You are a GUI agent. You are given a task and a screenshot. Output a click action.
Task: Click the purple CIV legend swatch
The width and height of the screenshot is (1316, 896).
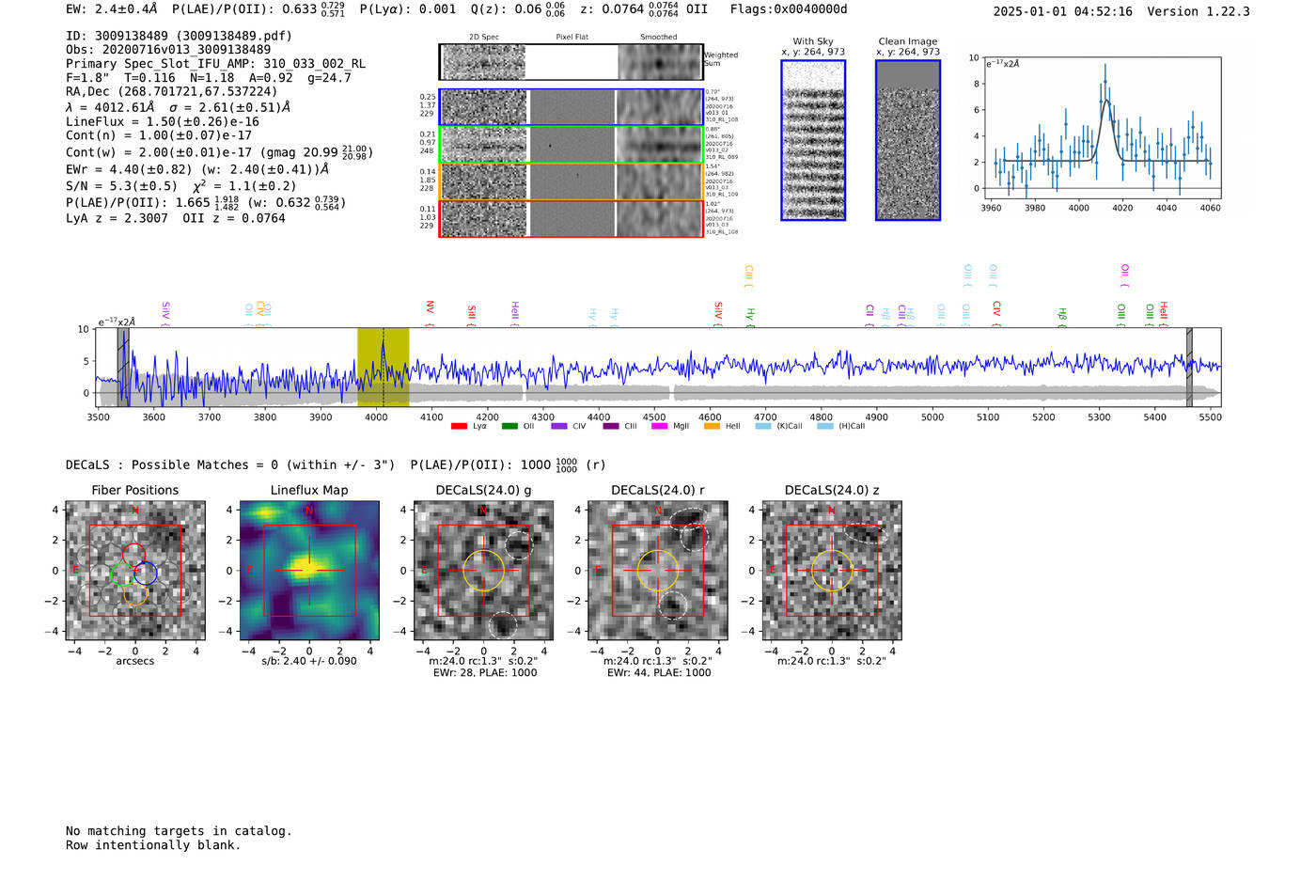click(559, 427)
